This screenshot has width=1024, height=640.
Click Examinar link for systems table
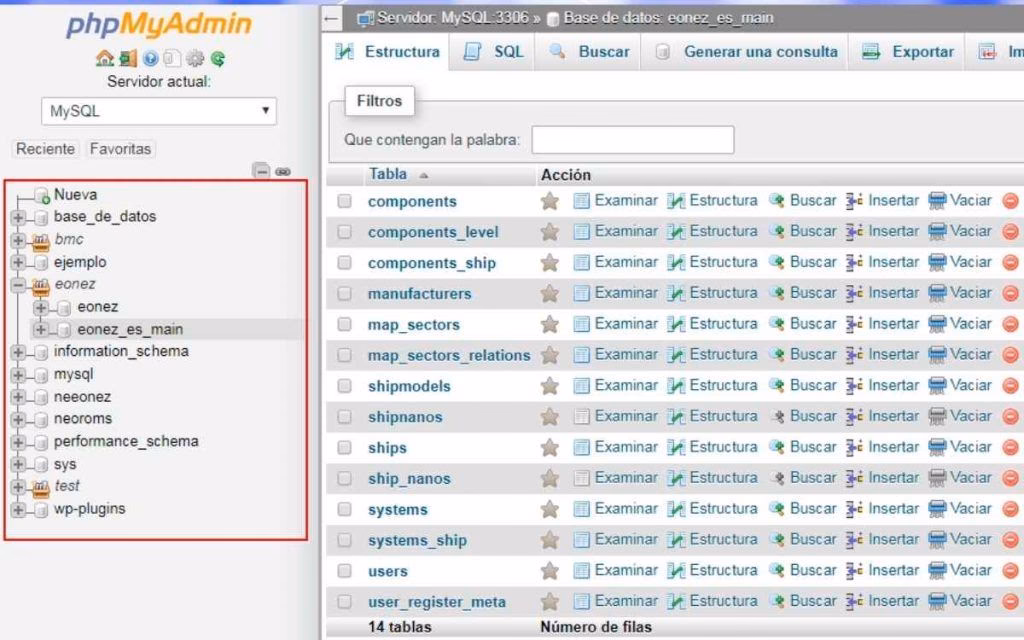tap(626, 509)
